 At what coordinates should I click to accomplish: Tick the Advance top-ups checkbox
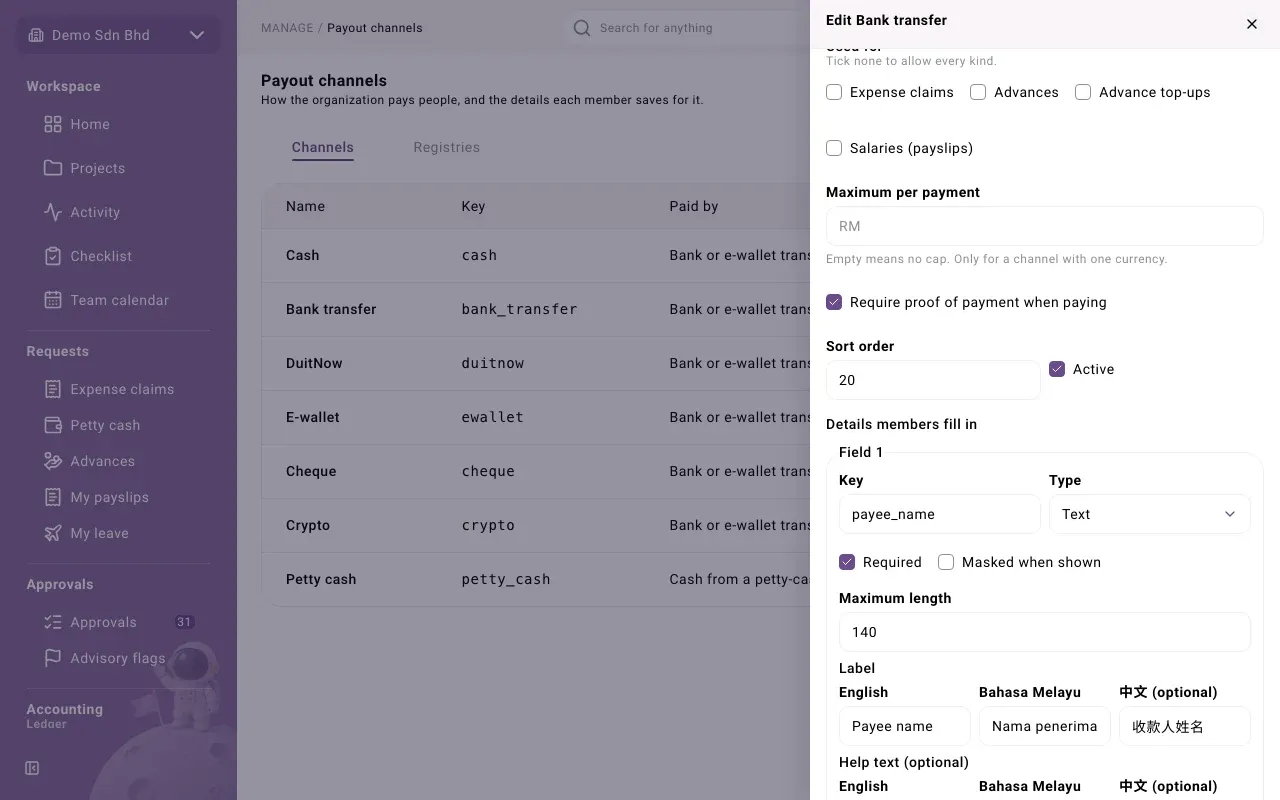pos(1083,92)
